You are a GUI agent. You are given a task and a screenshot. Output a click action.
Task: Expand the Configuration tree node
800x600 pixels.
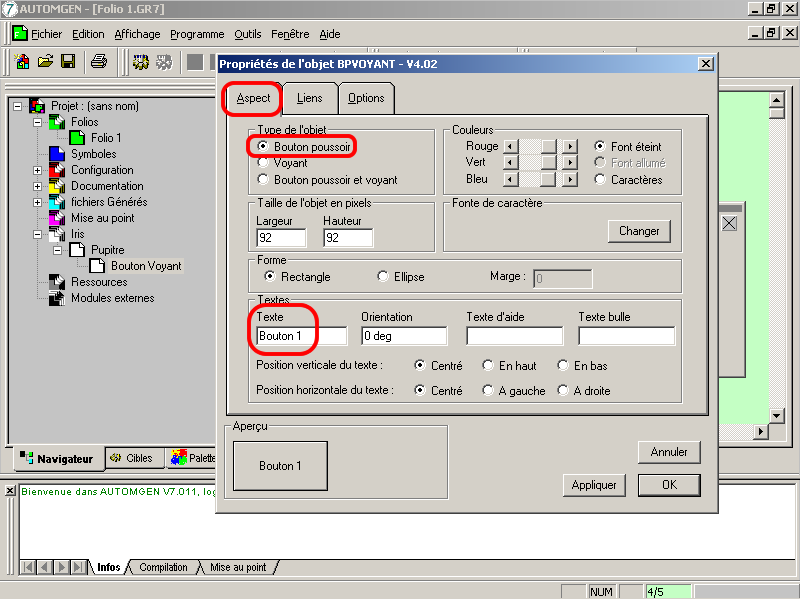point(37,170)
